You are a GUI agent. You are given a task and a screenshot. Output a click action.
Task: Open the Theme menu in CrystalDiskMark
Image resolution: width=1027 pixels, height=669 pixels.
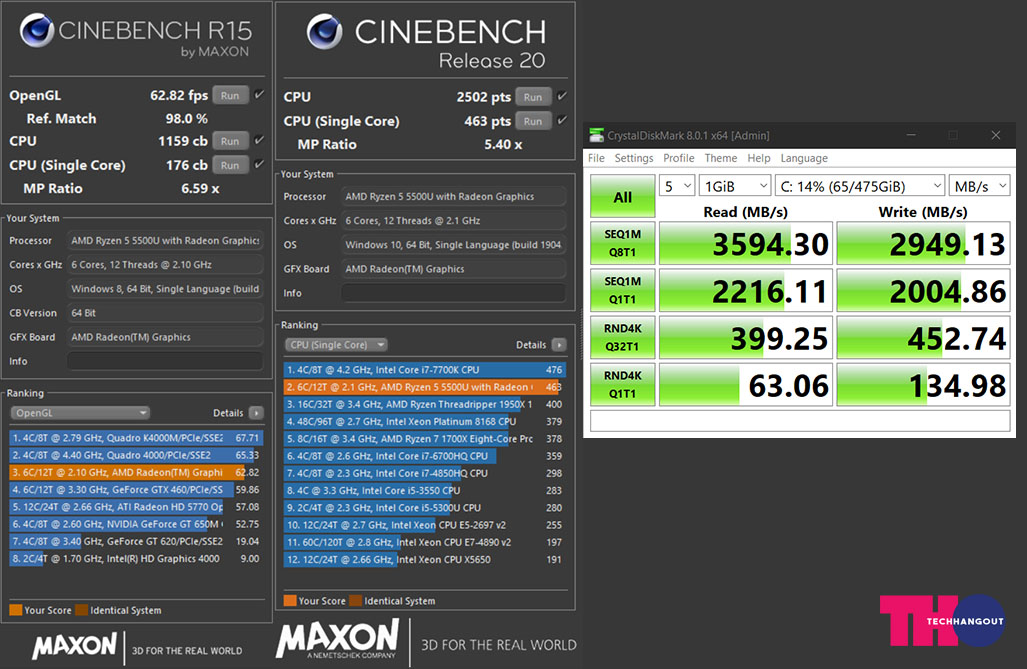[x=720, y=158]
